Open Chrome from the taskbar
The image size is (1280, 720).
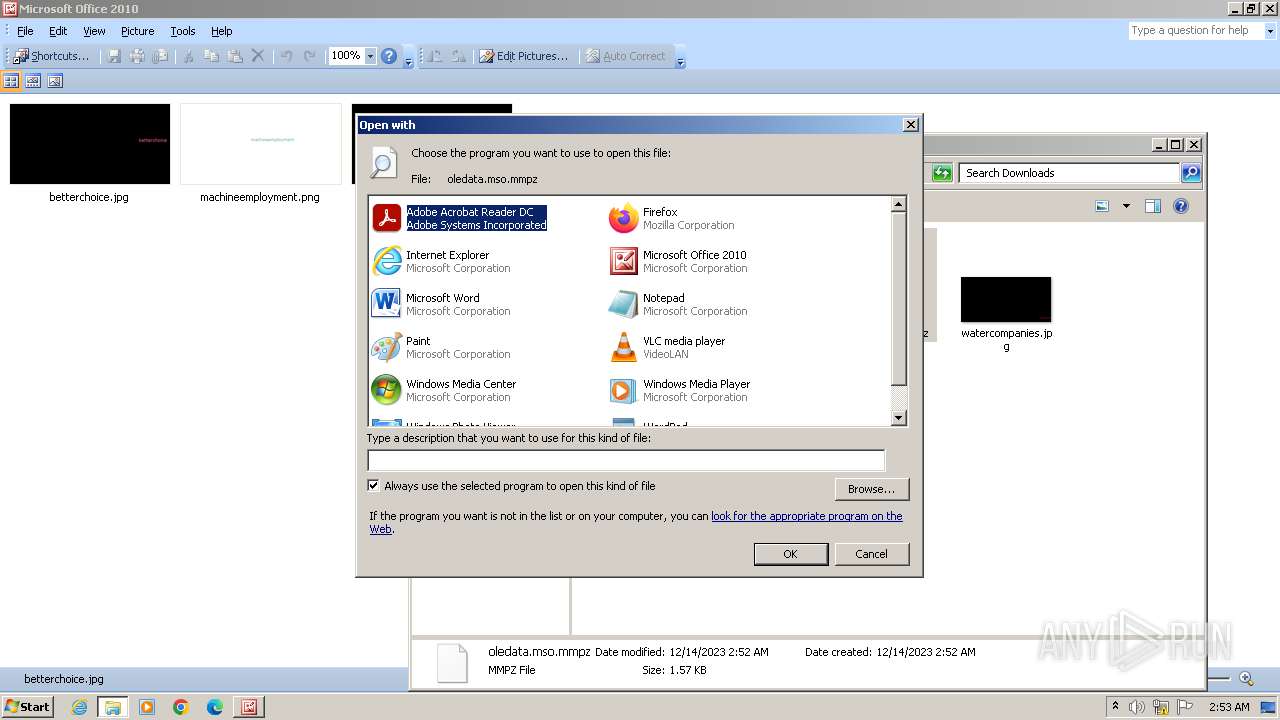[x=181, y=707]
